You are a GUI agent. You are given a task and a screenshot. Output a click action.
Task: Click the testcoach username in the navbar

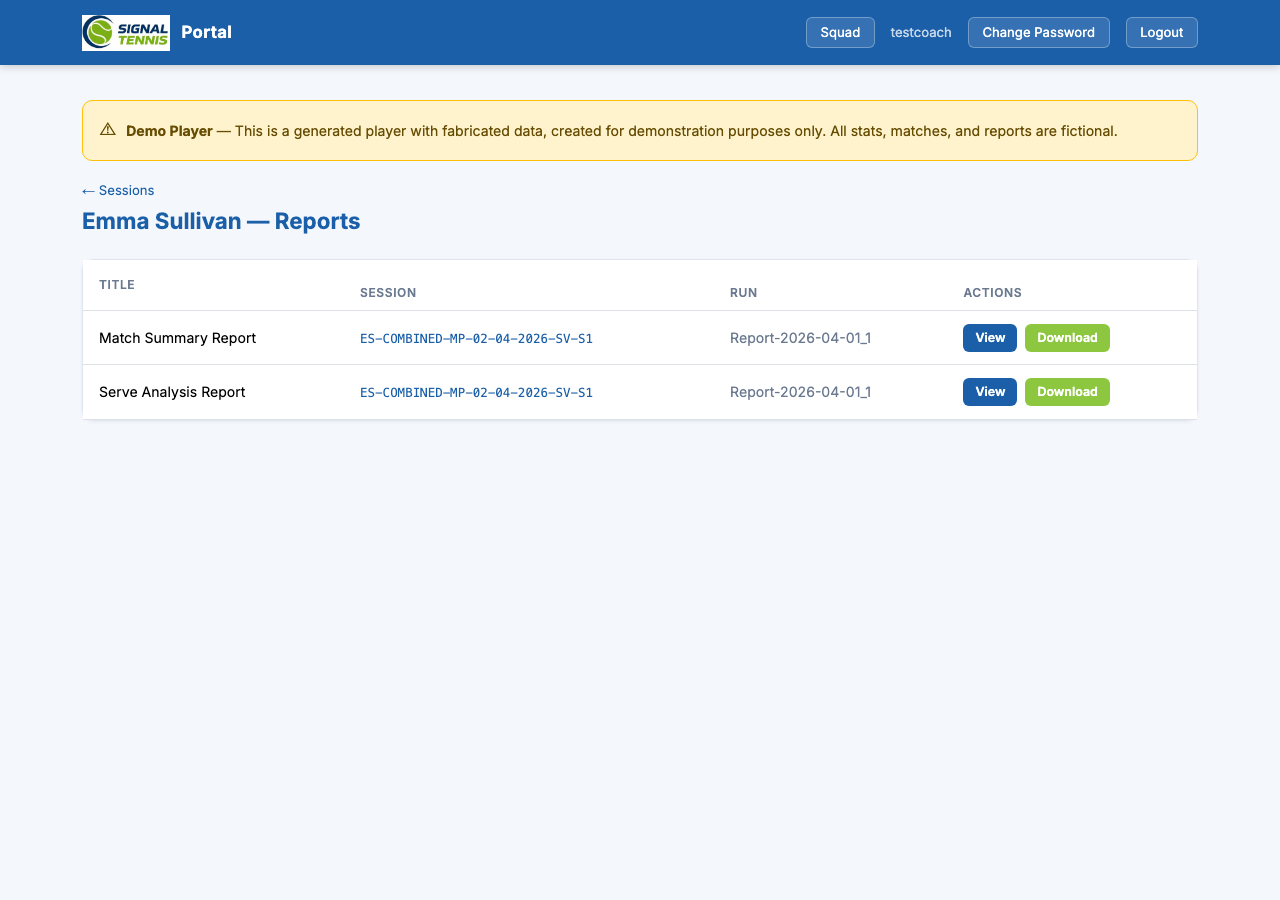920,32
